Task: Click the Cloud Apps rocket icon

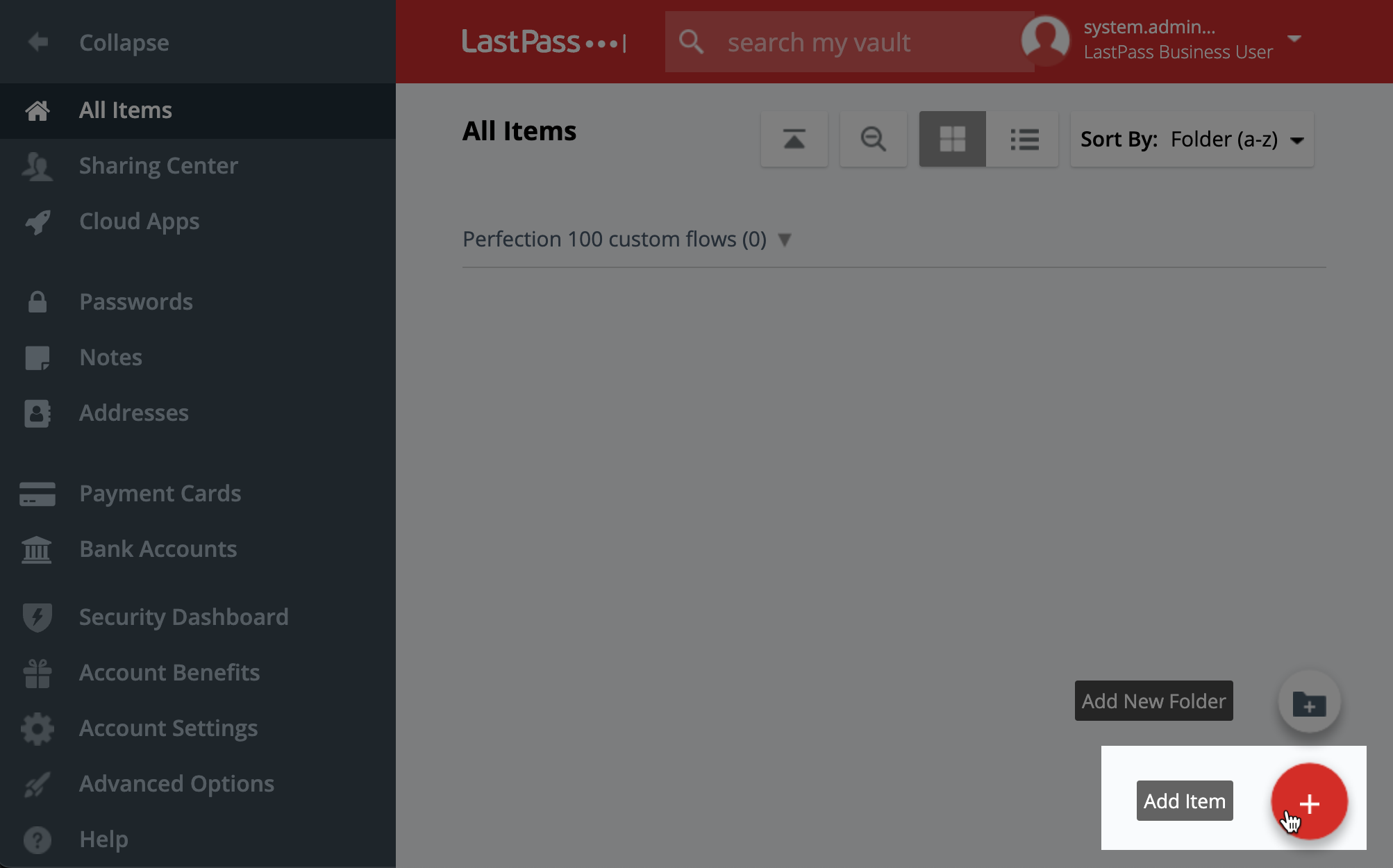Action: (37, 222)
